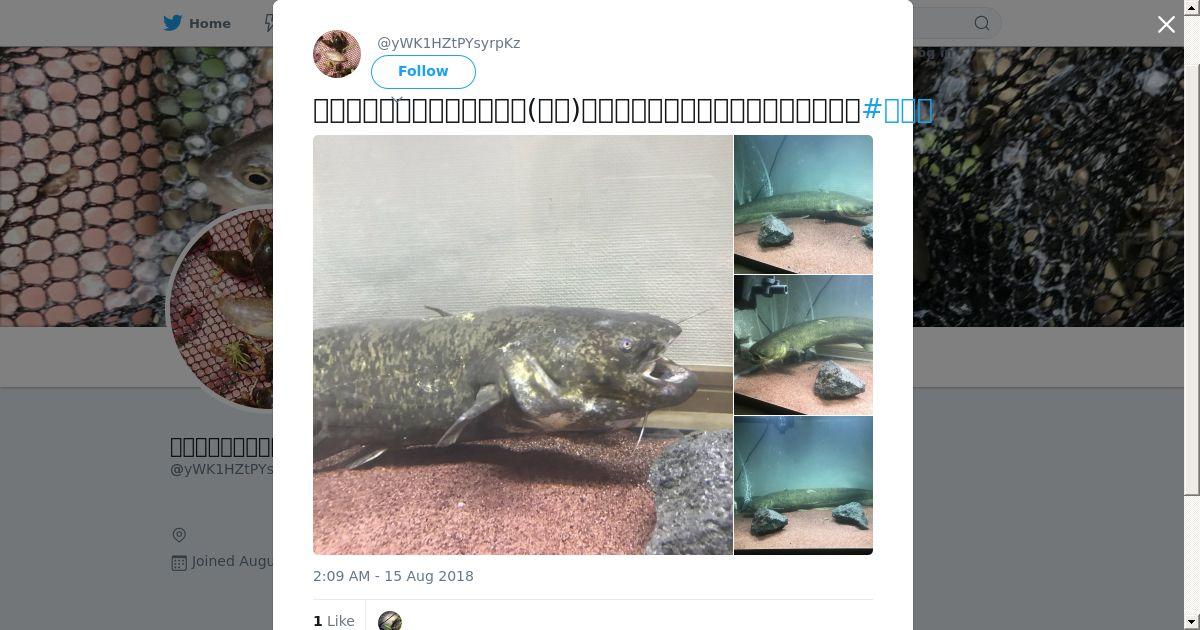The width and height of the screenshot is (1200, 630).
Task: Click the search magnifier icon
Action: tap(982, 23)
